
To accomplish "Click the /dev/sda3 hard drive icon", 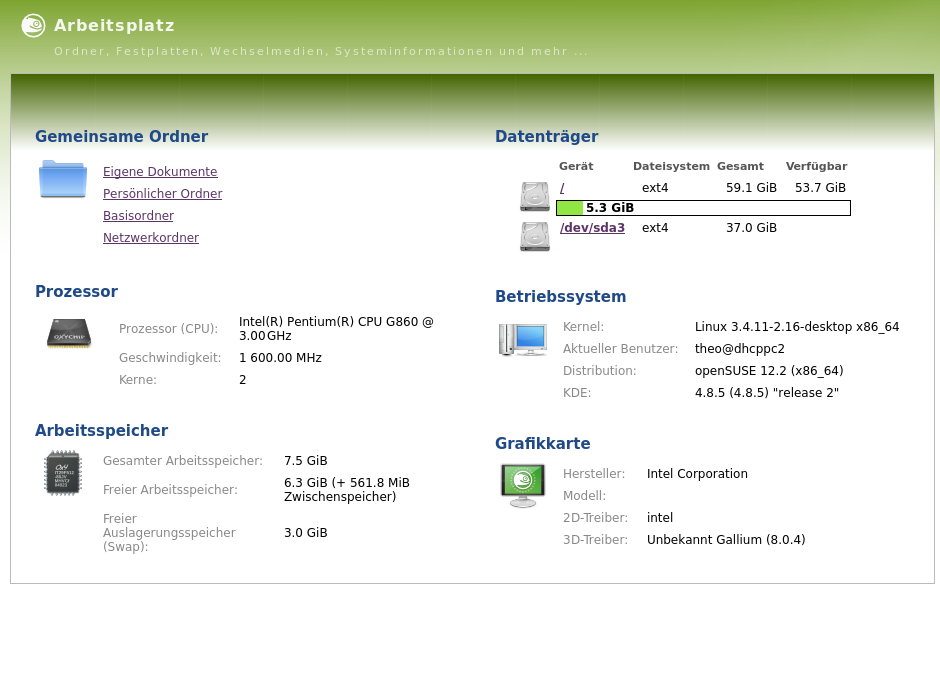I will (x=535, y=236).
